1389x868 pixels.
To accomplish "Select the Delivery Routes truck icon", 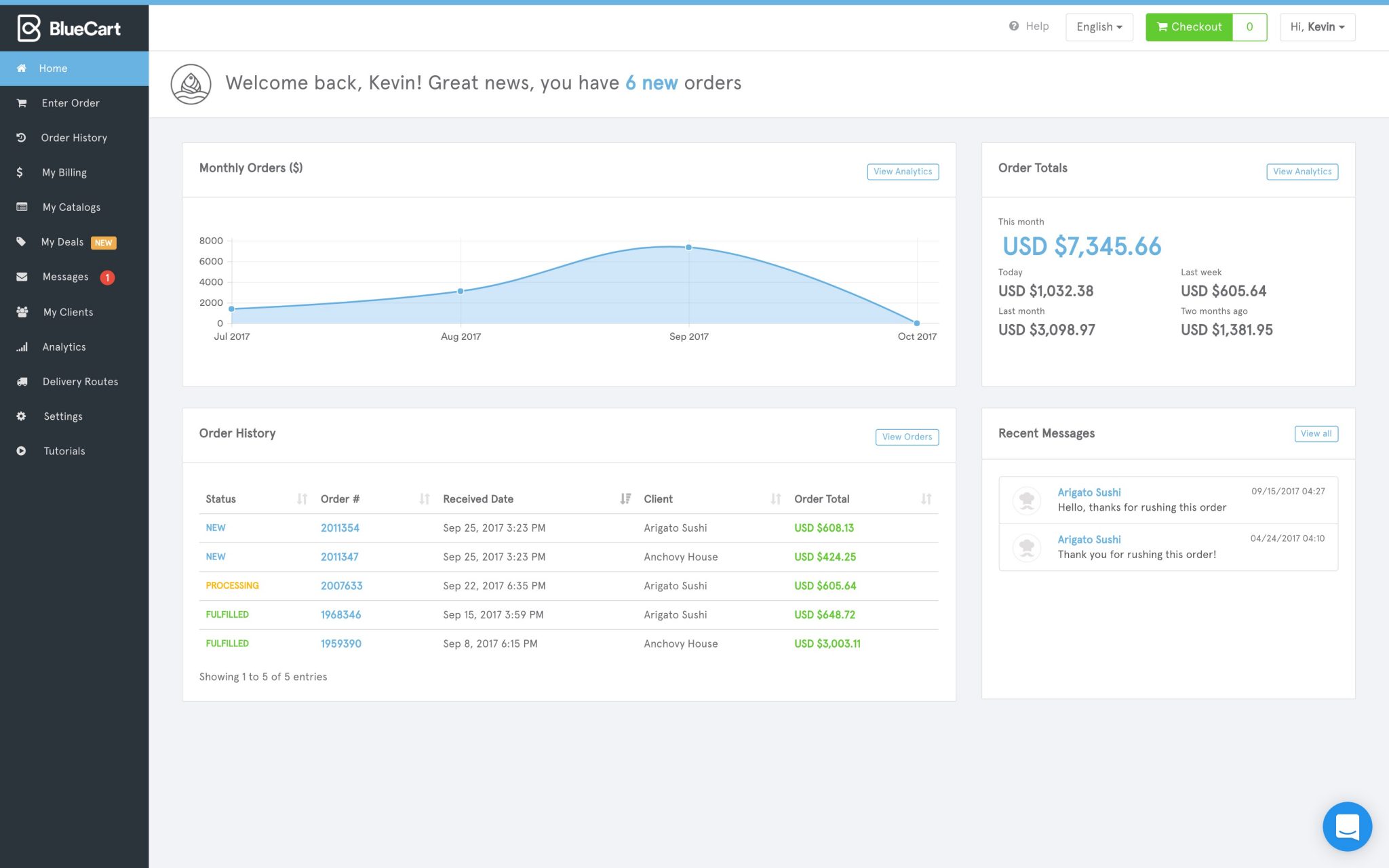I will [x=22, y=381].
